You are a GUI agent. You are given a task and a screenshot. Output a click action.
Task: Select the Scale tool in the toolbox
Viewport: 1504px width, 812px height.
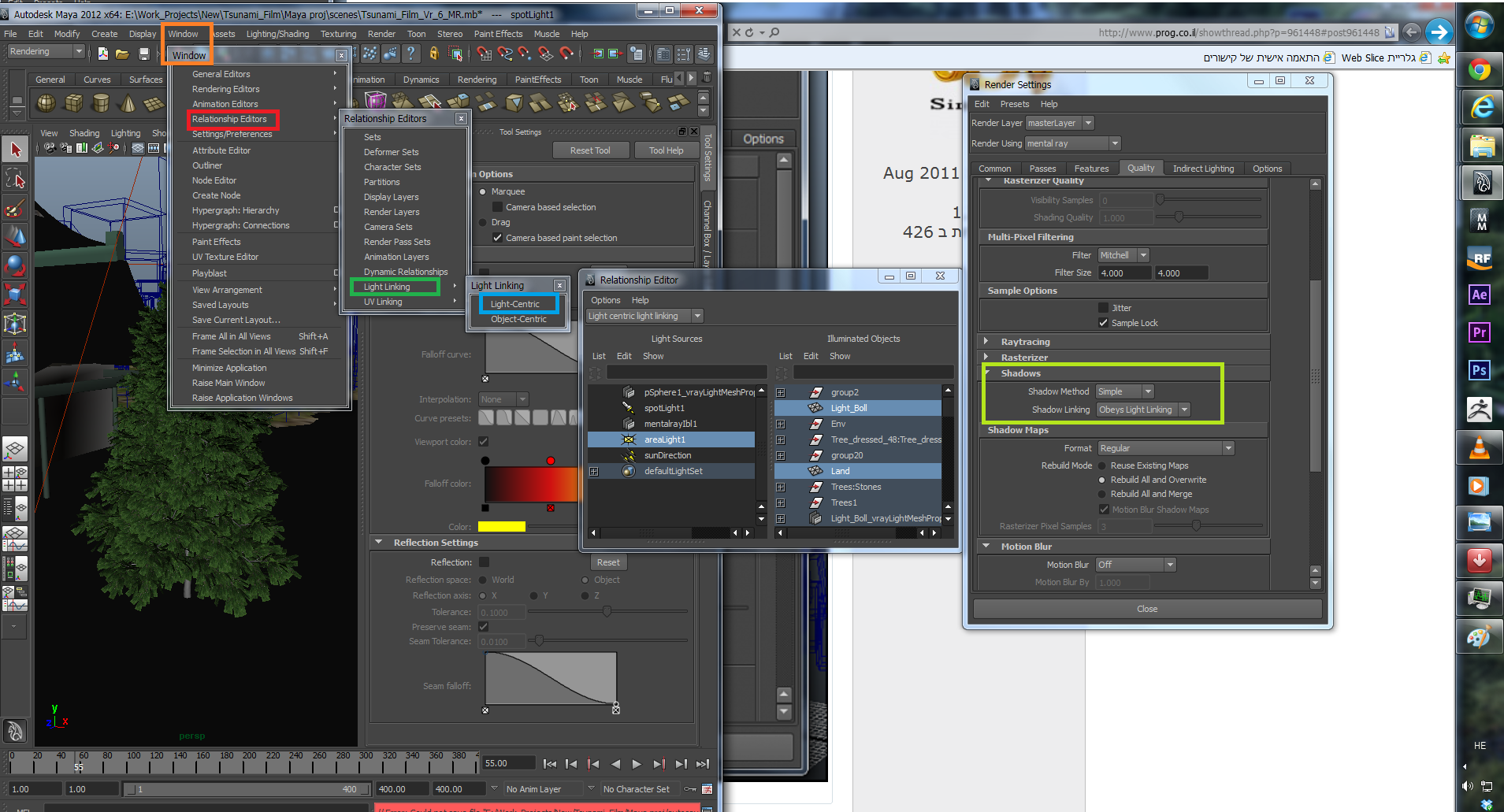pyautogui.click(x=15, y=295)
